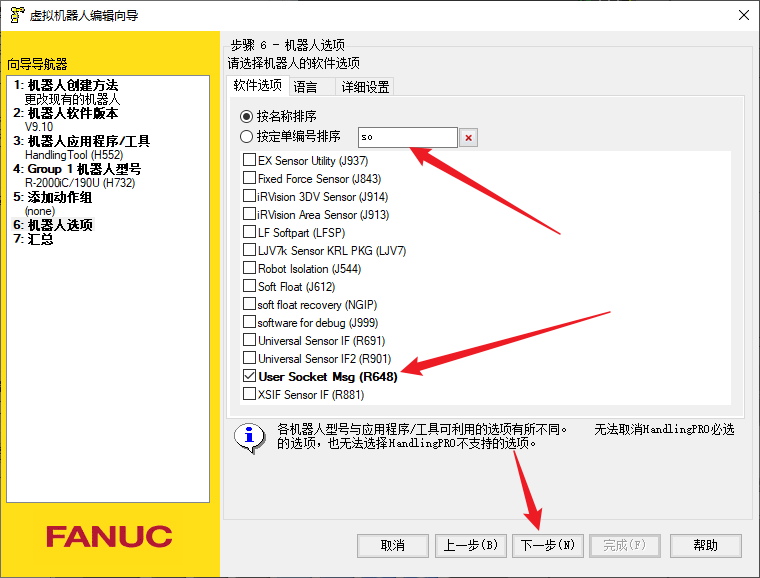Image resolution: width=760 pixels, height=578 pixels.
Task: Click the blue info bubble icon
Action: [x=249, y=437]
